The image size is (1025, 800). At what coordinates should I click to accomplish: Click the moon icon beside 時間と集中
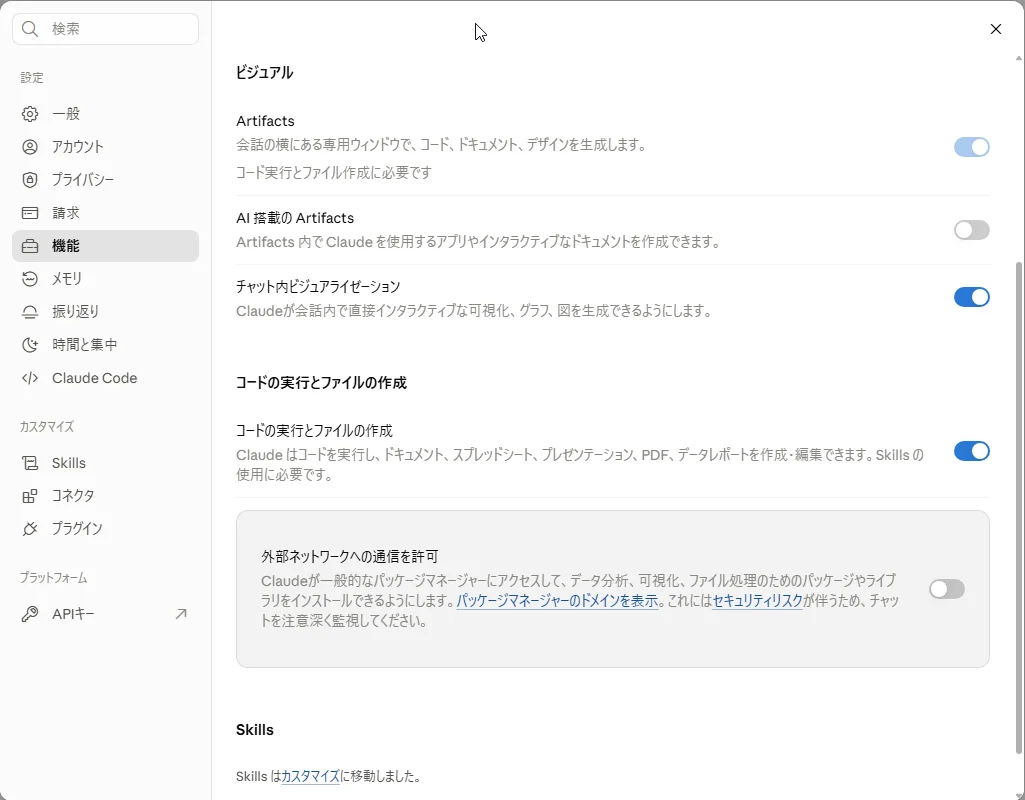coord(30,344)
